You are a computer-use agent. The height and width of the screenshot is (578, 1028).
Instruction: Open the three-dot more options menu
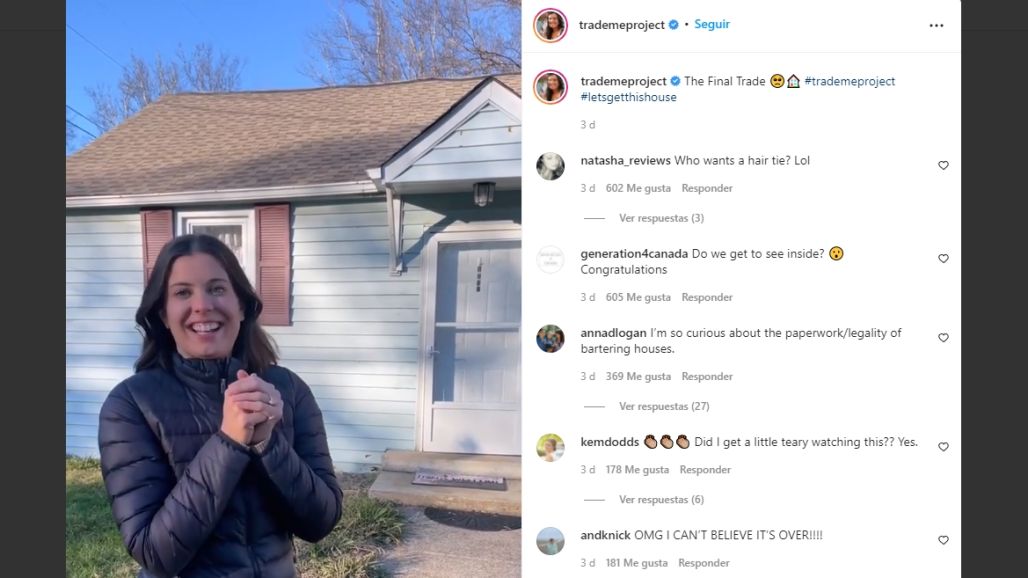pos(936,26)
